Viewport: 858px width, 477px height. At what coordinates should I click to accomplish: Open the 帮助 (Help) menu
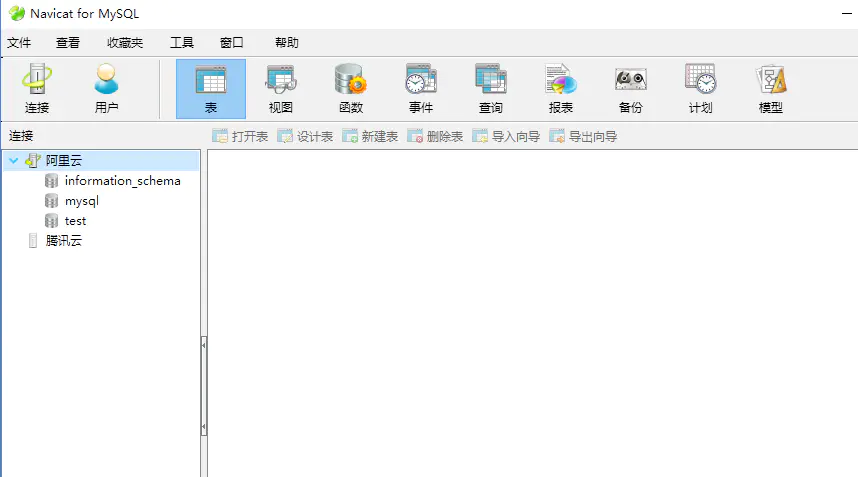287,43
